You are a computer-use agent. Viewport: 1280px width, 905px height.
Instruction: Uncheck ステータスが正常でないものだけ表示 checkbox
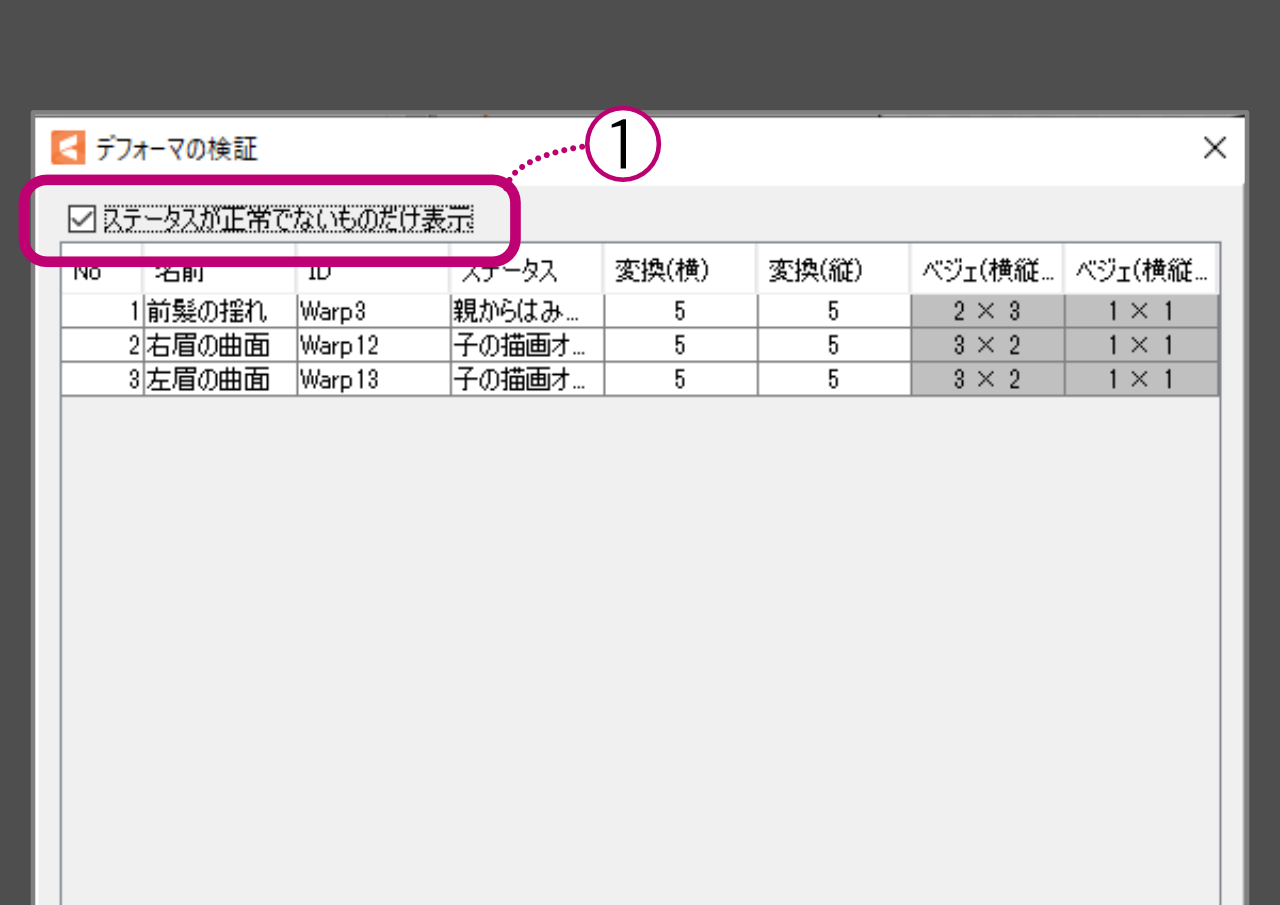[80, 218]
